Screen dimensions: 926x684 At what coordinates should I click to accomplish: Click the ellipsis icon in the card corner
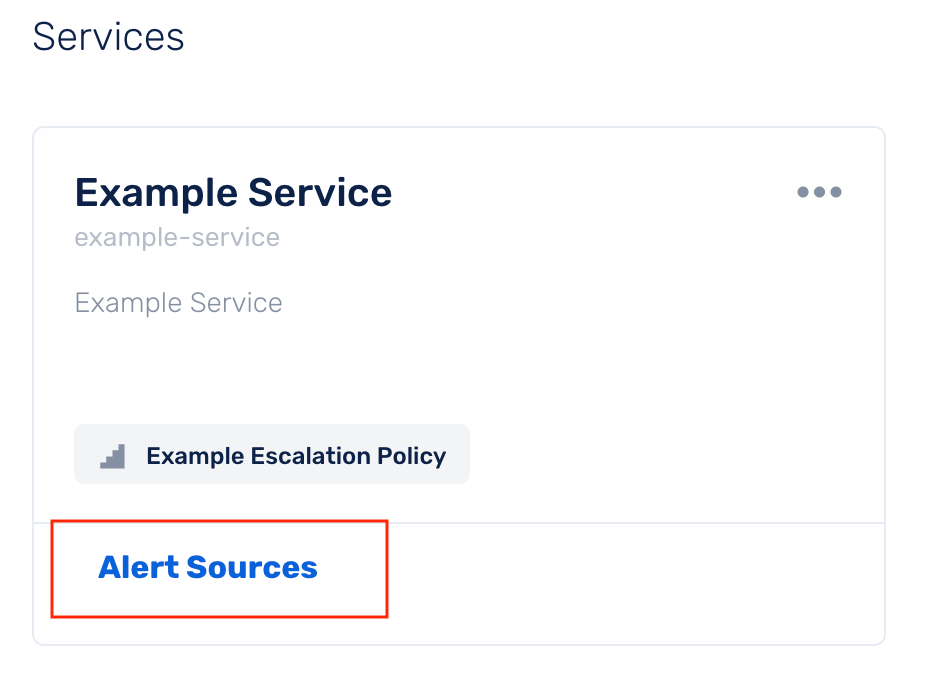[x=819, y=192]
